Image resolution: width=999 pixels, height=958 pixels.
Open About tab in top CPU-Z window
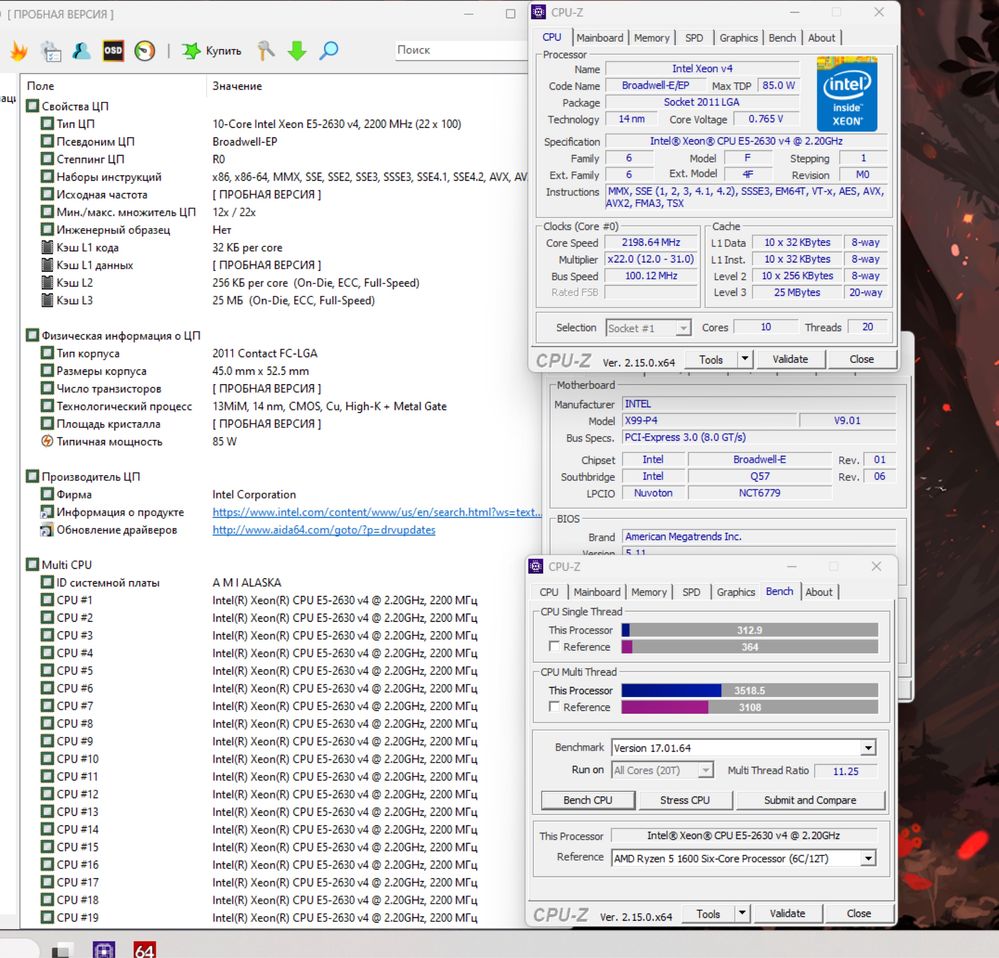point(821,38)
